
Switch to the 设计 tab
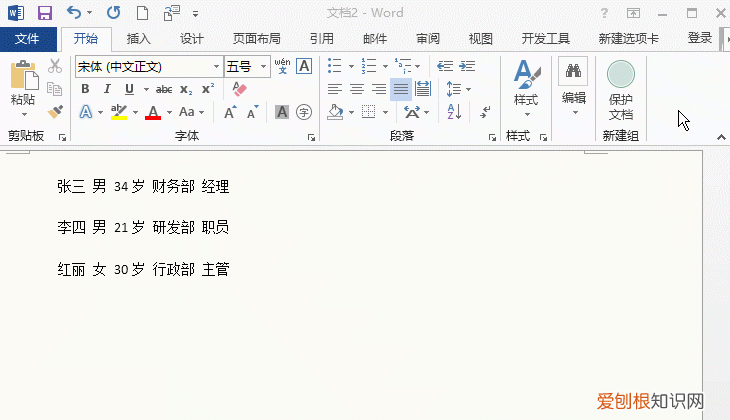pos(192,39)
